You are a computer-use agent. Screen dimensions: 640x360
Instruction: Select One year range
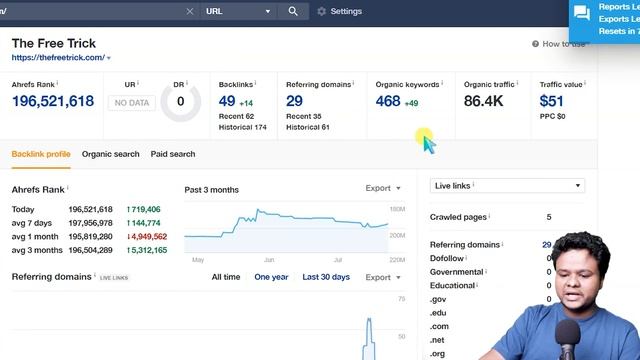(271, 277)
